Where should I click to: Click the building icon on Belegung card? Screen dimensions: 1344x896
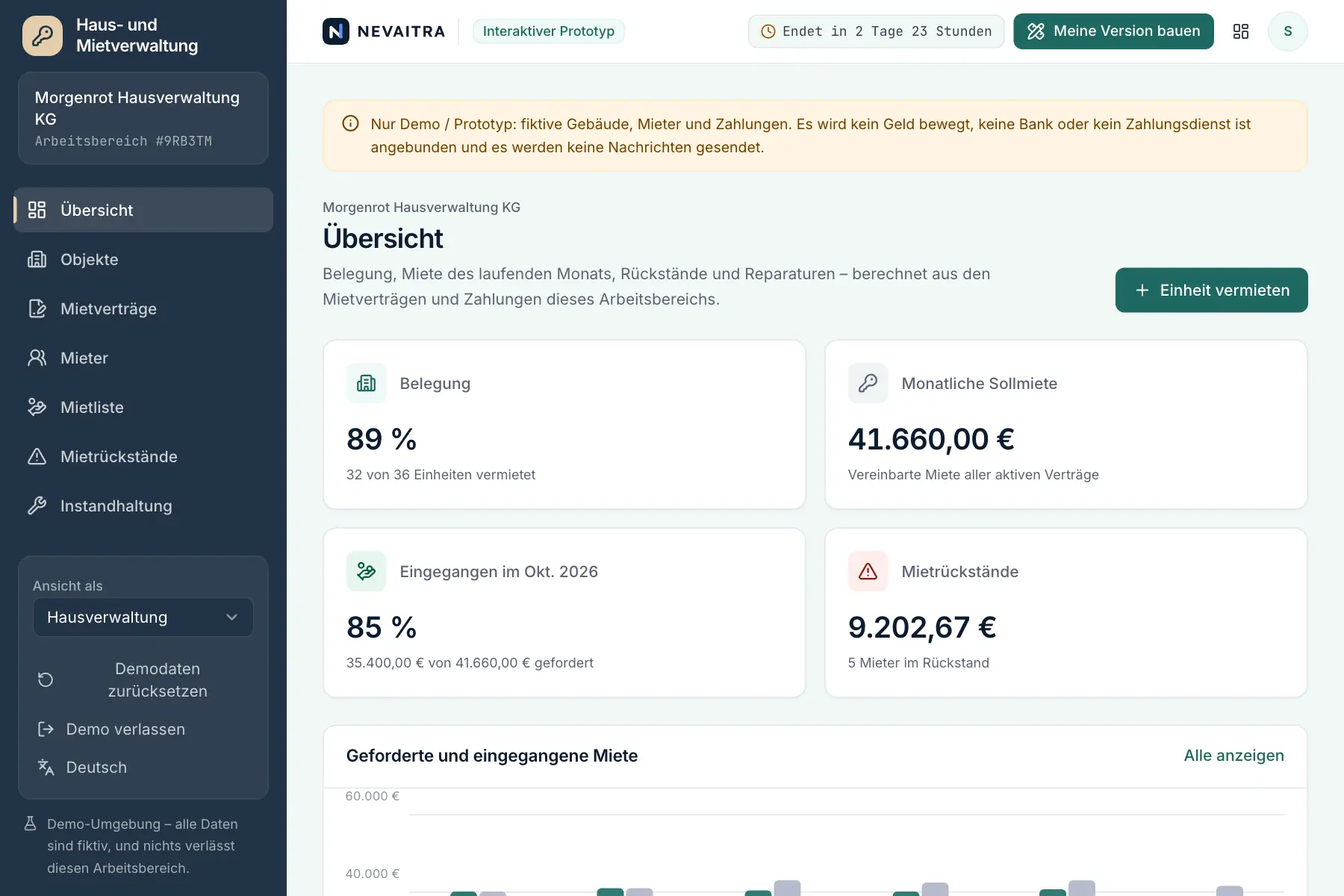point(366,383)
